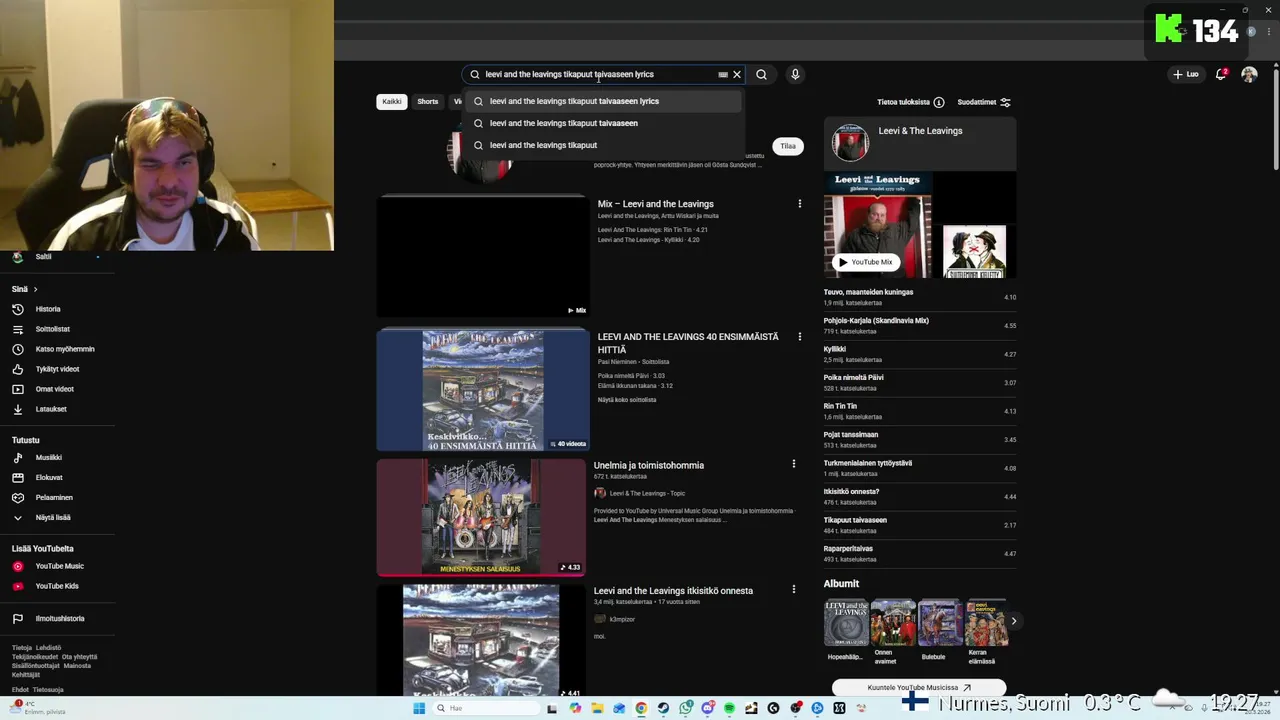The height and width of the screenshot is (720, 1280).
Task: Open the Leevi & The Leavings - Topic channel link
Action: 647,493
